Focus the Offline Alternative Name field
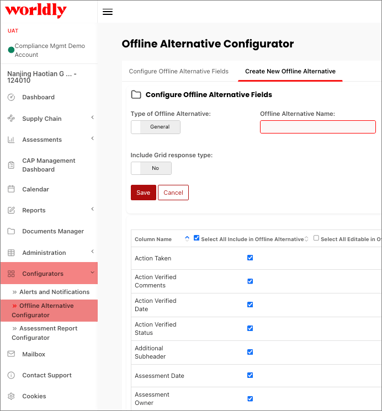The image size is (382, 411). point(318,127)
